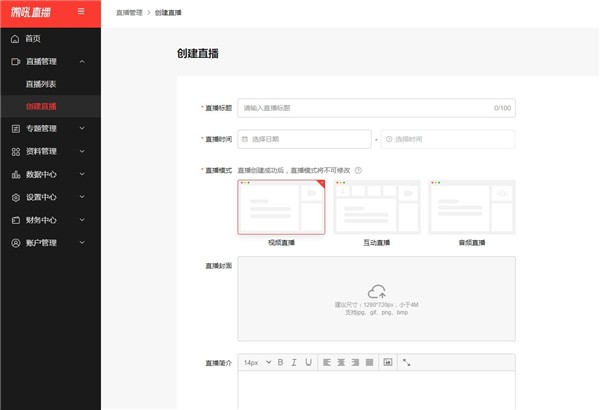Screen dimensions: 600x410
Task: Click the 账户管理 user icon
Action: 16,243
